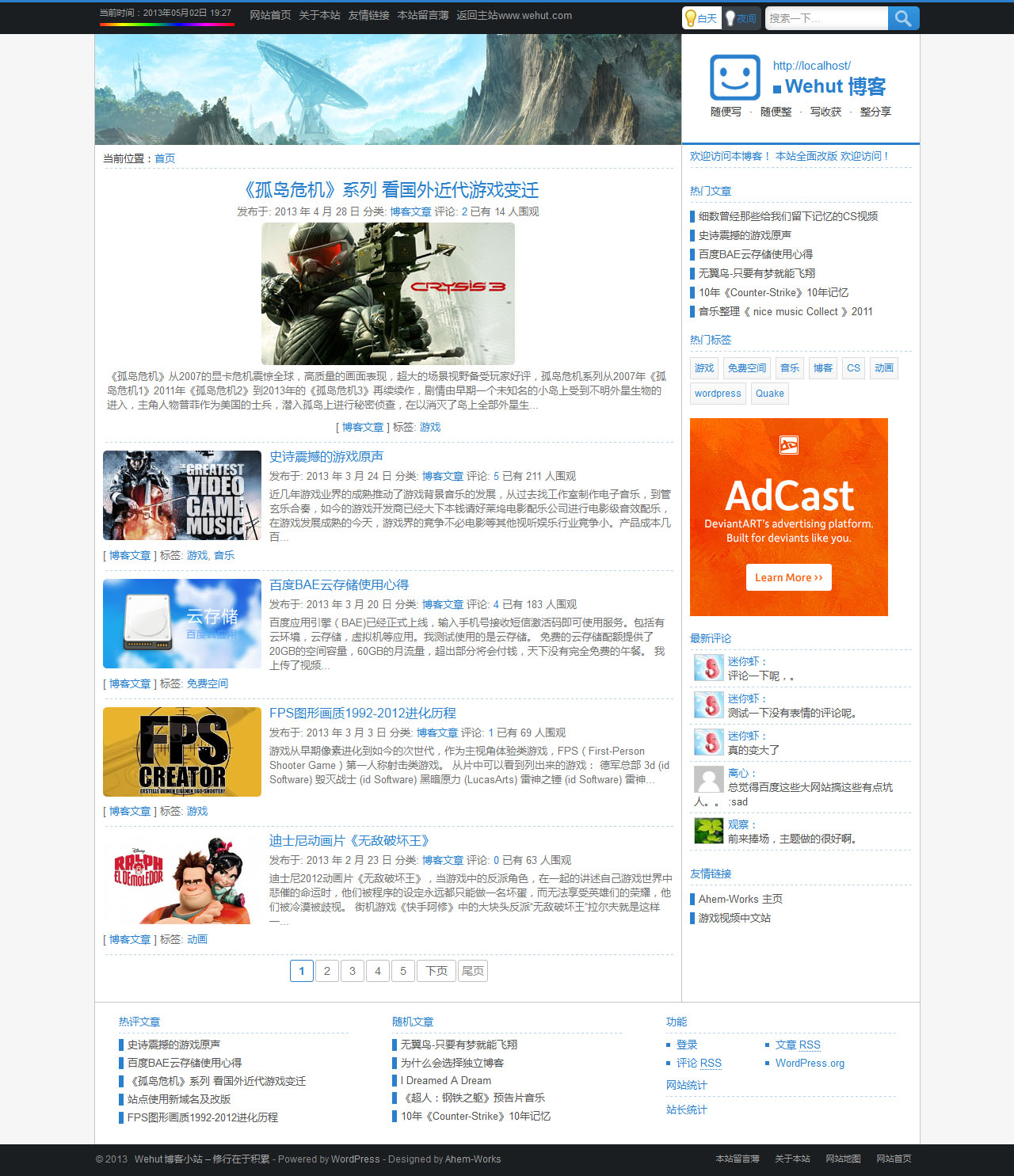Open 关于本站 in top navigation
Screen dimensions: 1014x1176
point(319,15)
